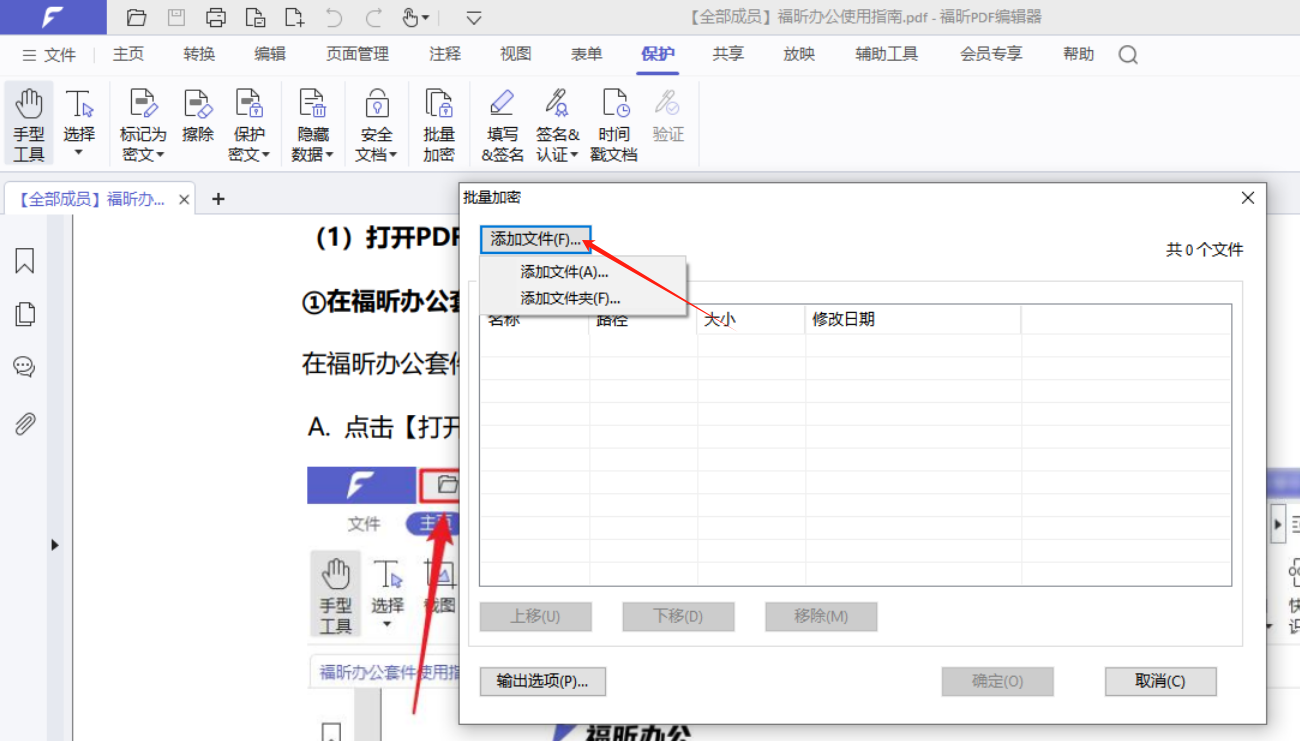The height and width of the screenshot is (741, 1300).
Task: Open the Attachments paperclip panel
Action: coord(25,423)
